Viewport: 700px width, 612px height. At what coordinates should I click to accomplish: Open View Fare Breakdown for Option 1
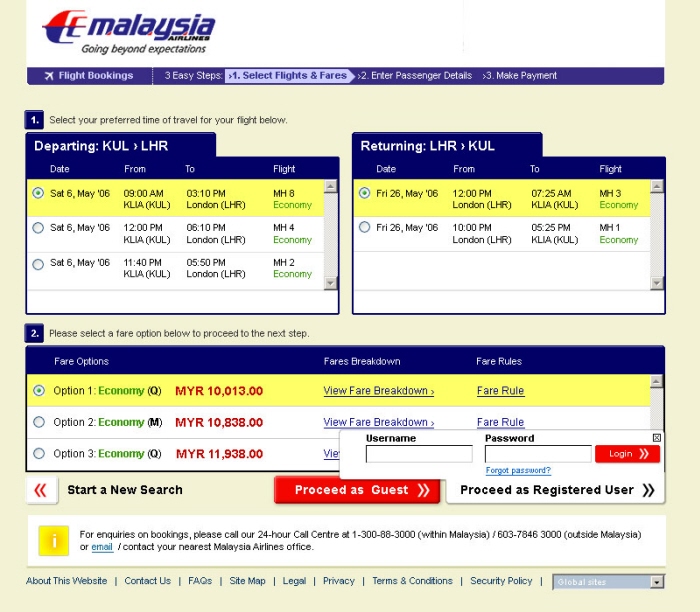pyautogui.click(x=379, y=391)
